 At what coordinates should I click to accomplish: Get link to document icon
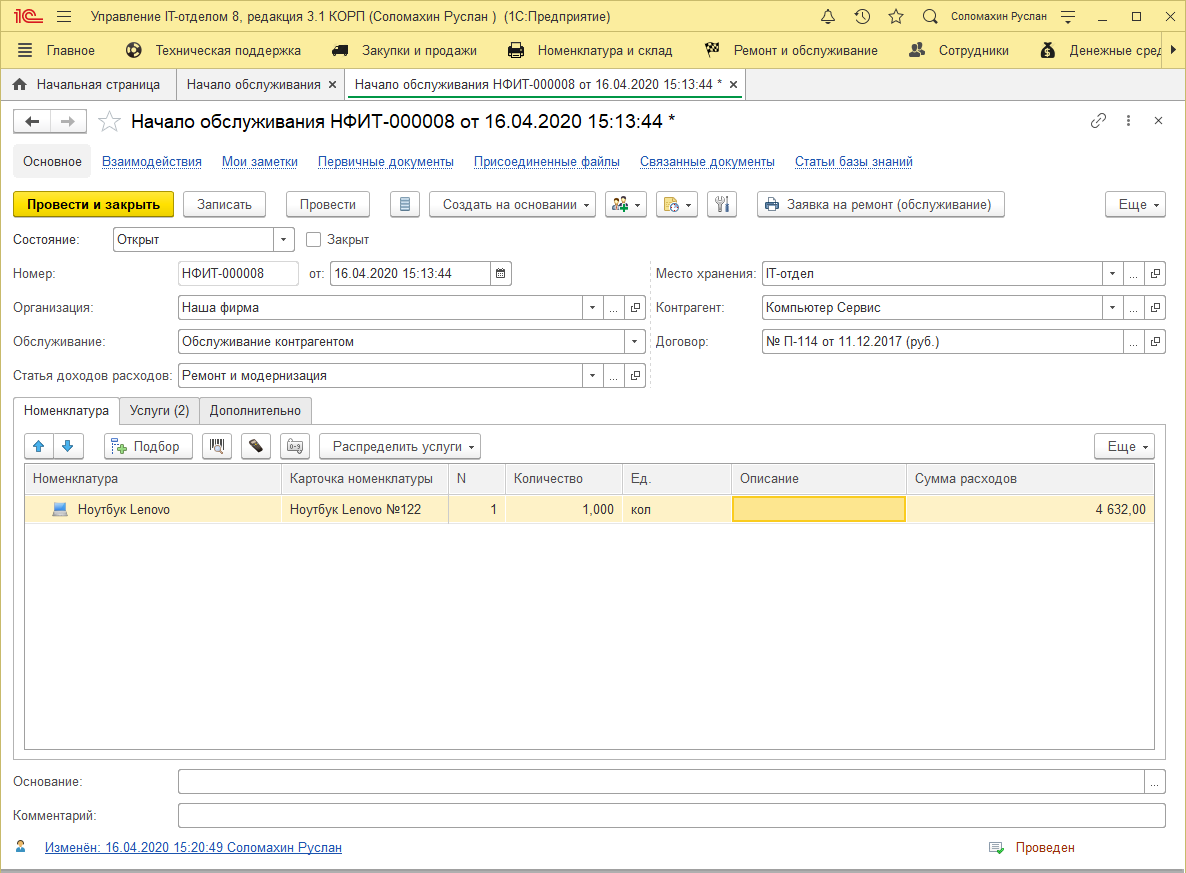(1098, 121)
